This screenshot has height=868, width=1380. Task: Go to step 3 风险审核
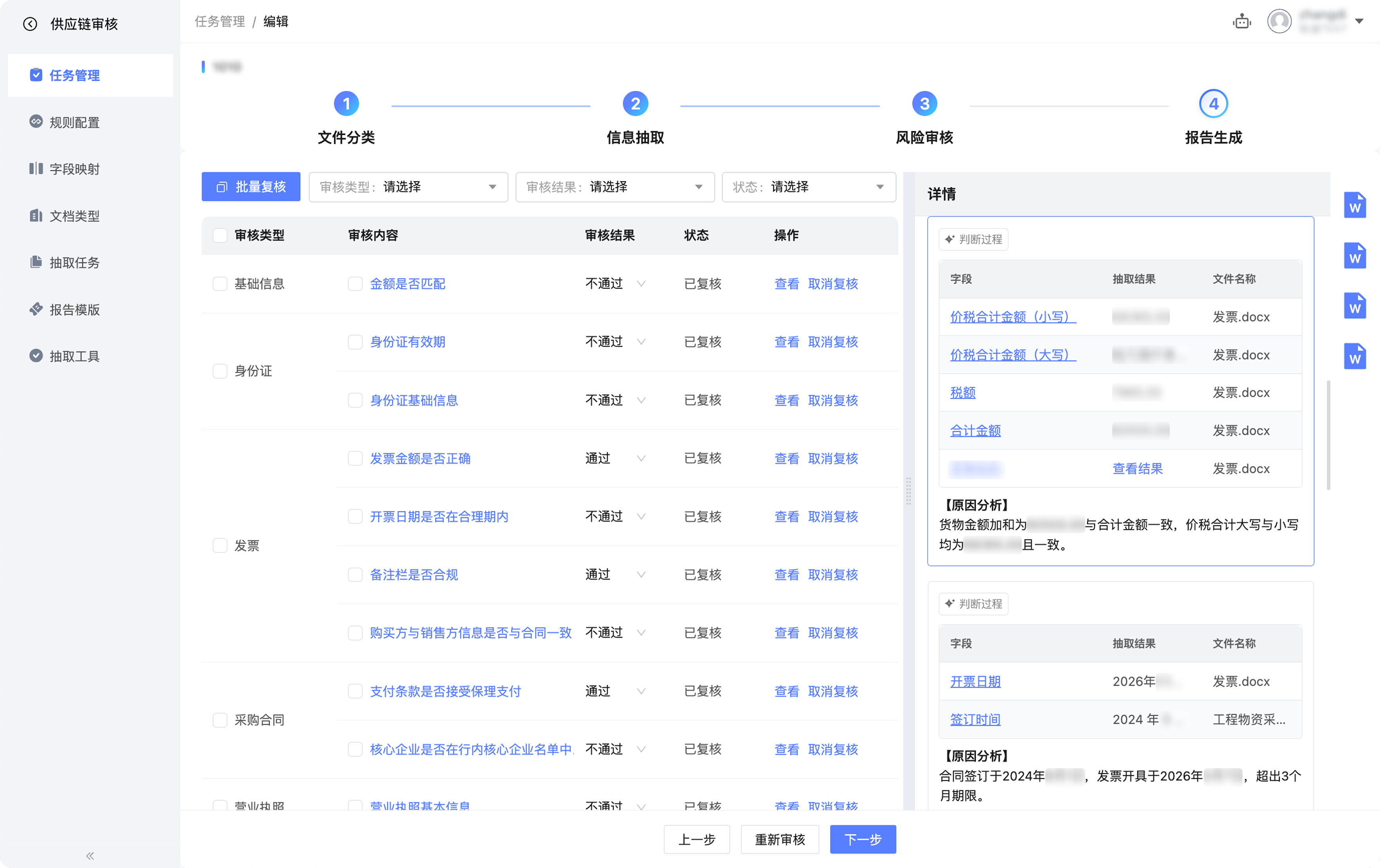coord(924,104)
